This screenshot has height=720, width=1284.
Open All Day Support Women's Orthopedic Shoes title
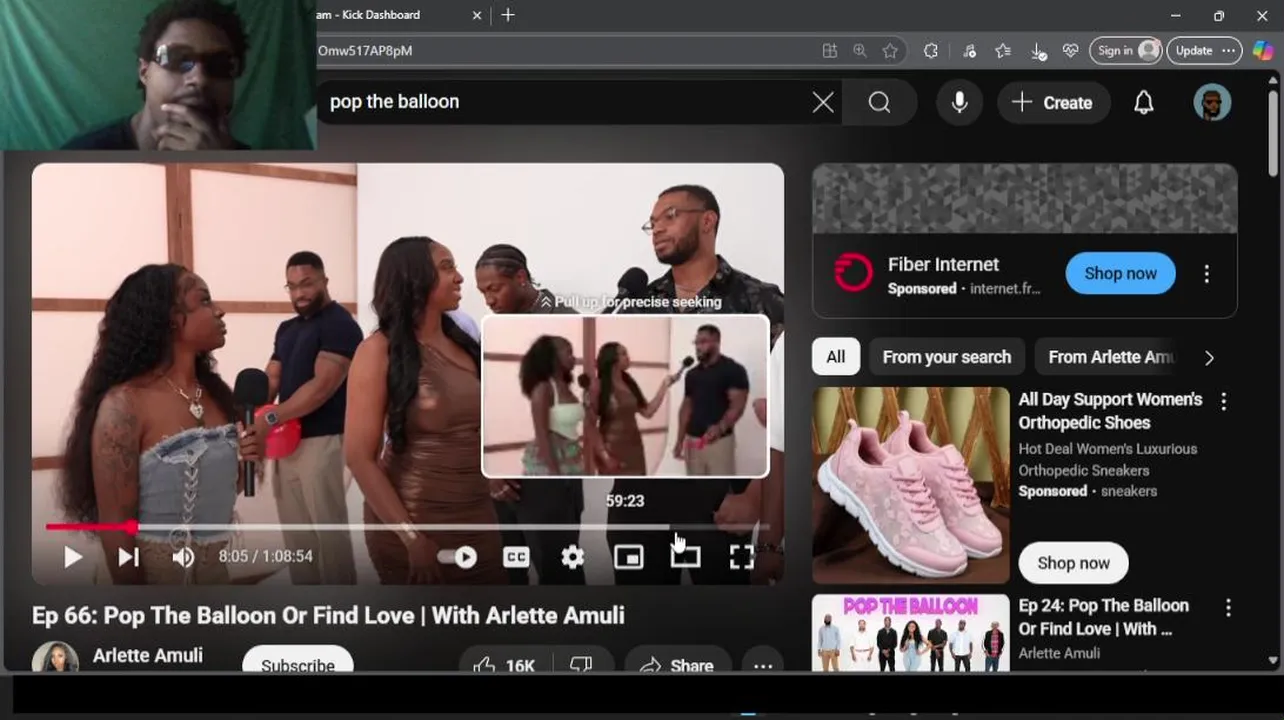coord(1110,411)
